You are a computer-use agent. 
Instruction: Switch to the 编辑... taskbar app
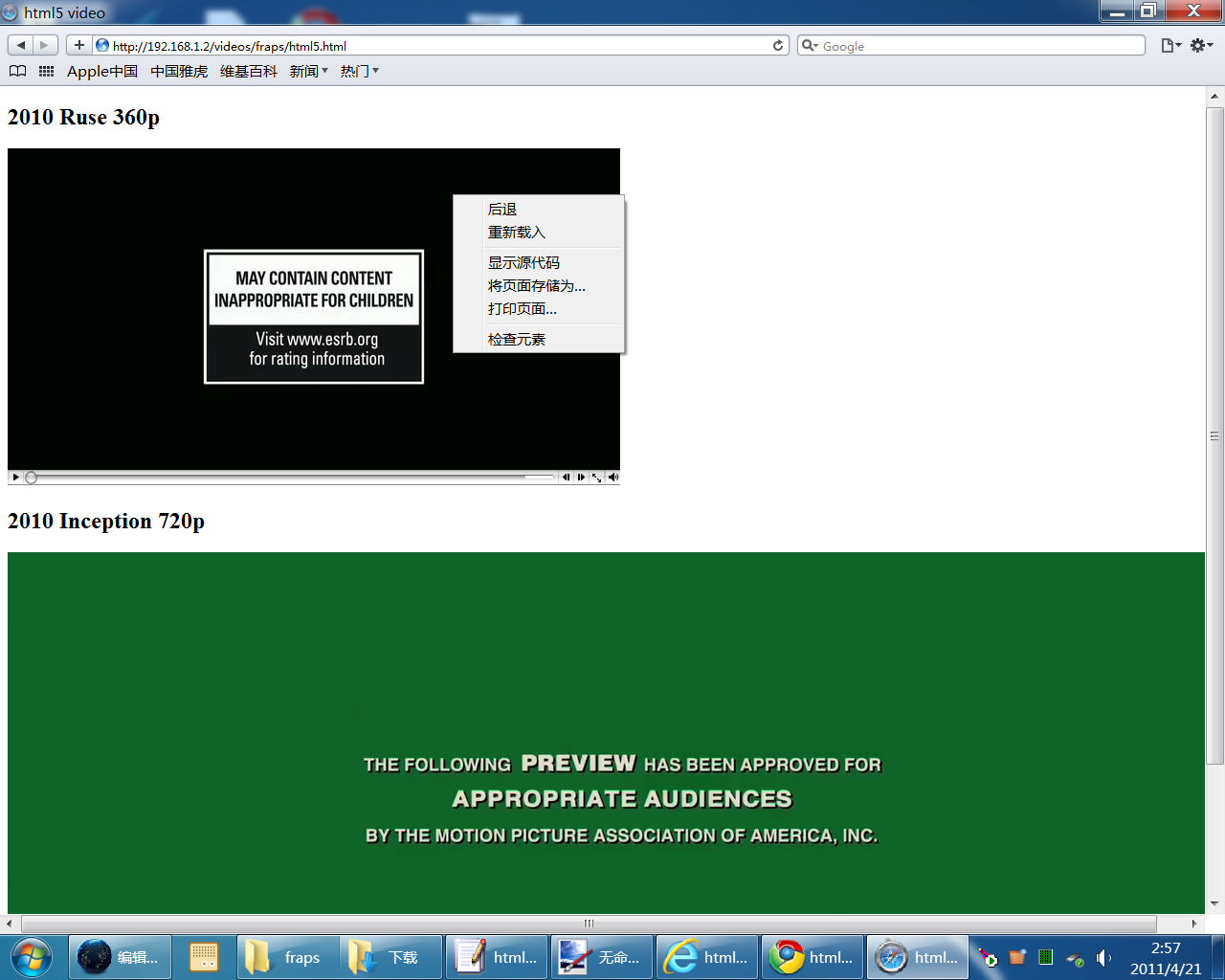pyautogui.click(x=120, y=957)
